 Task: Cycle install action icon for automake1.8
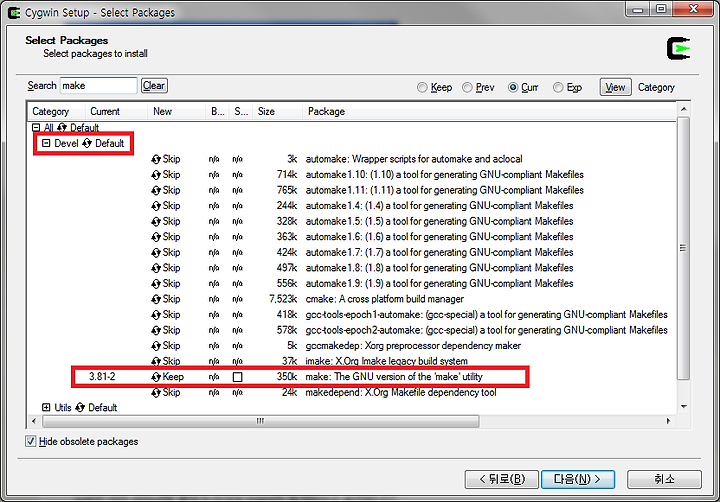(x=156, y=268)
